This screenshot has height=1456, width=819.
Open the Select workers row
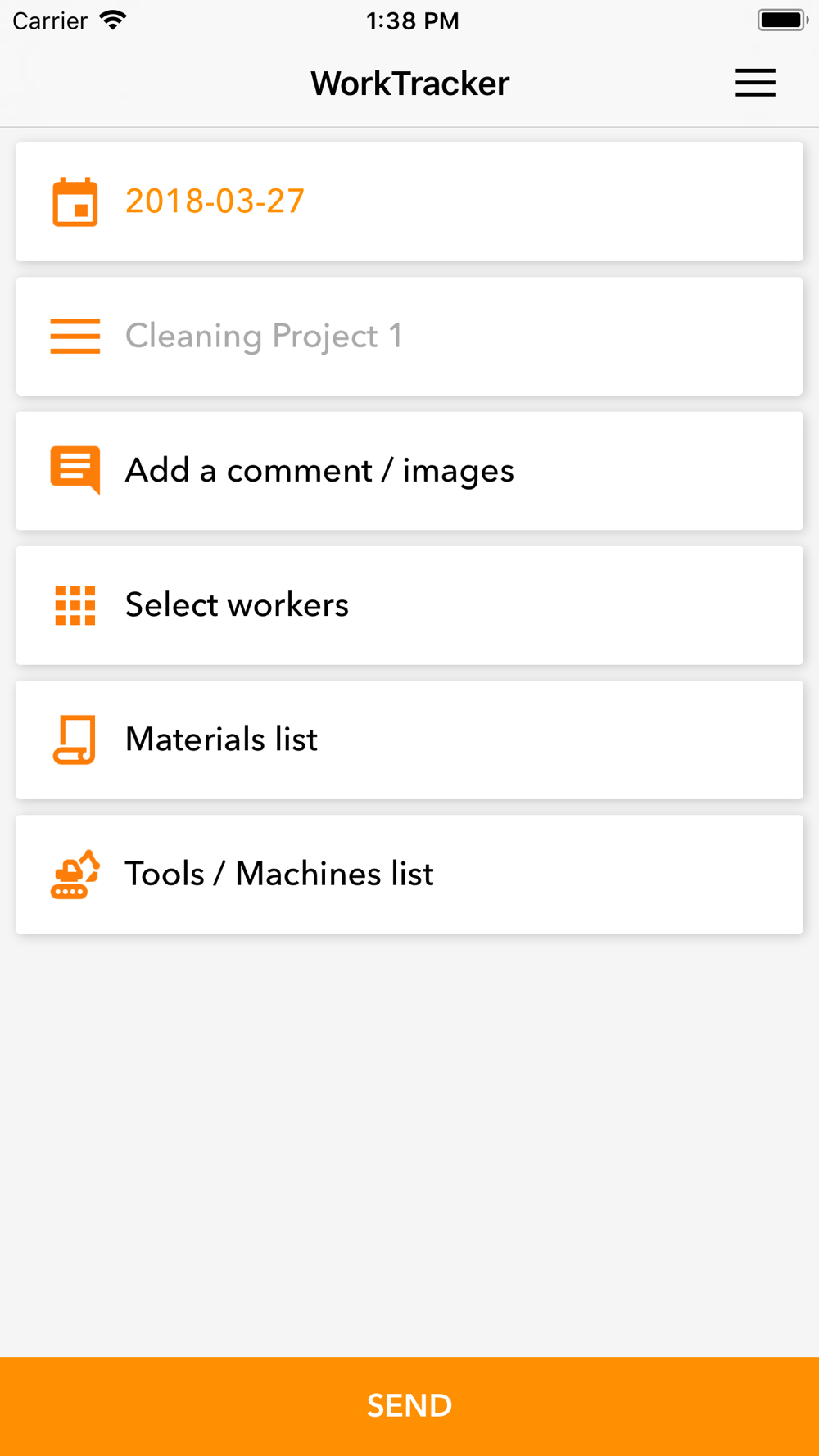click(409, 605)
